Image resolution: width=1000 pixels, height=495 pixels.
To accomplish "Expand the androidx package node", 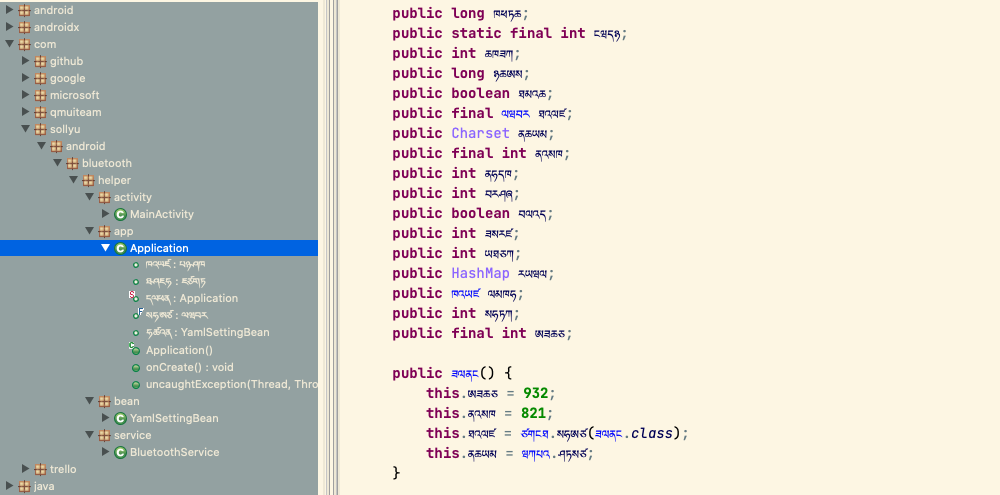I will (9, 27).
